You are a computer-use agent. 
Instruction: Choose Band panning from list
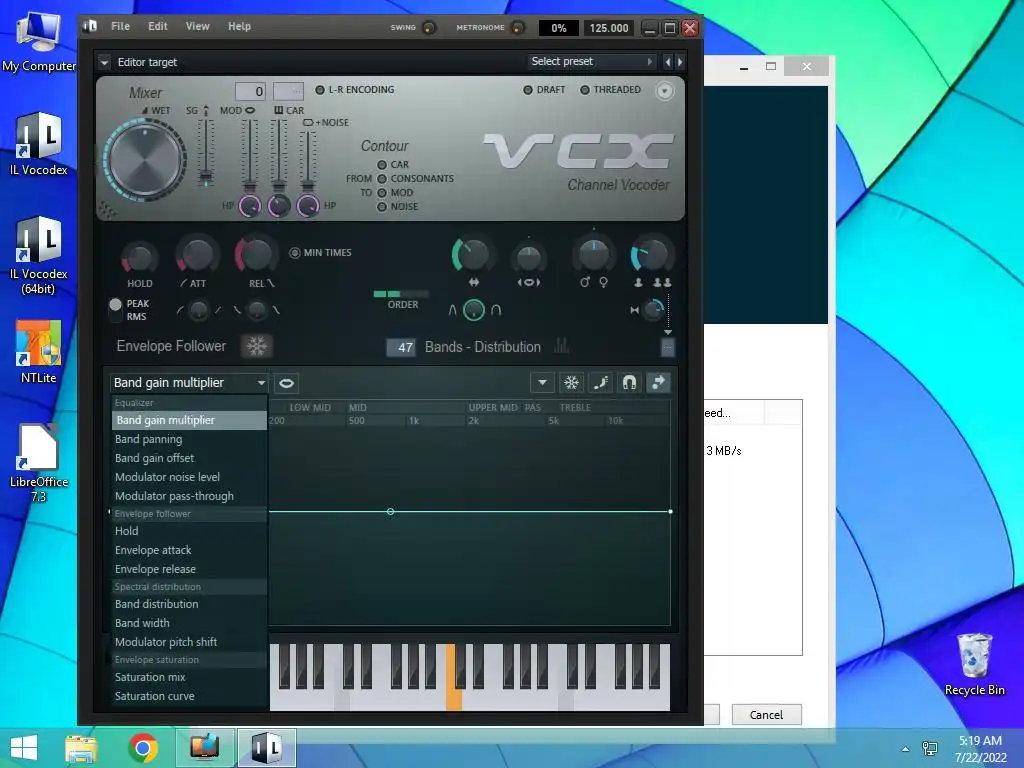[x=189, y=439]
